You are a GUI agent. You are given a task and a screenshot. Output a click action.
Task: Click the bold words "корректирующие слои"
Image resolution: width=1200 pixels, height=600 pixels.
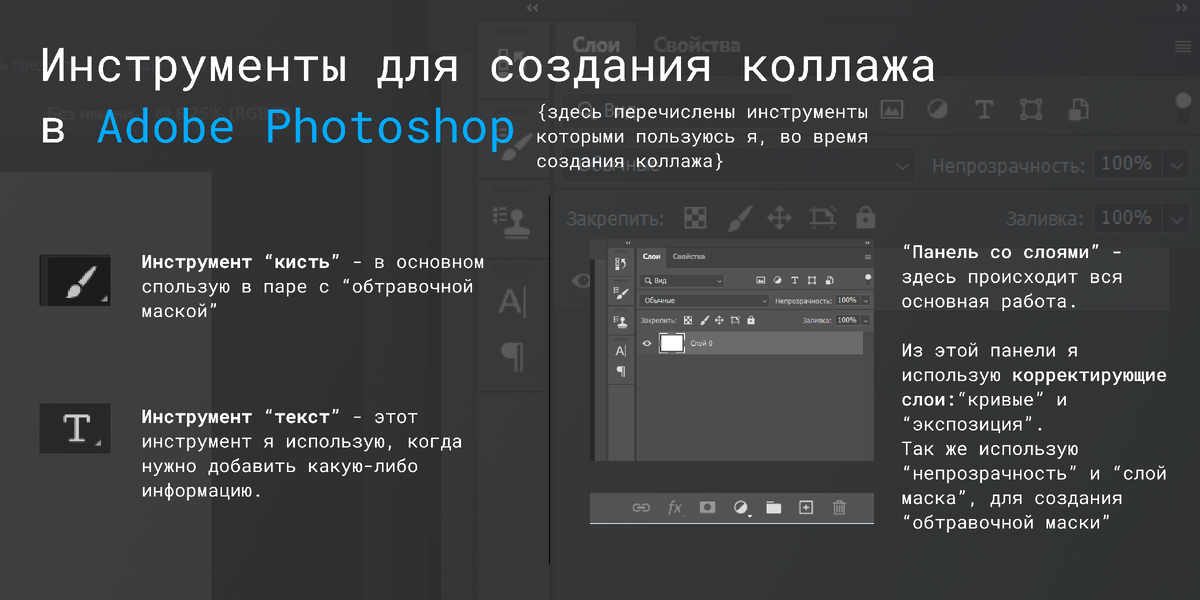[x=1032, y=388]
